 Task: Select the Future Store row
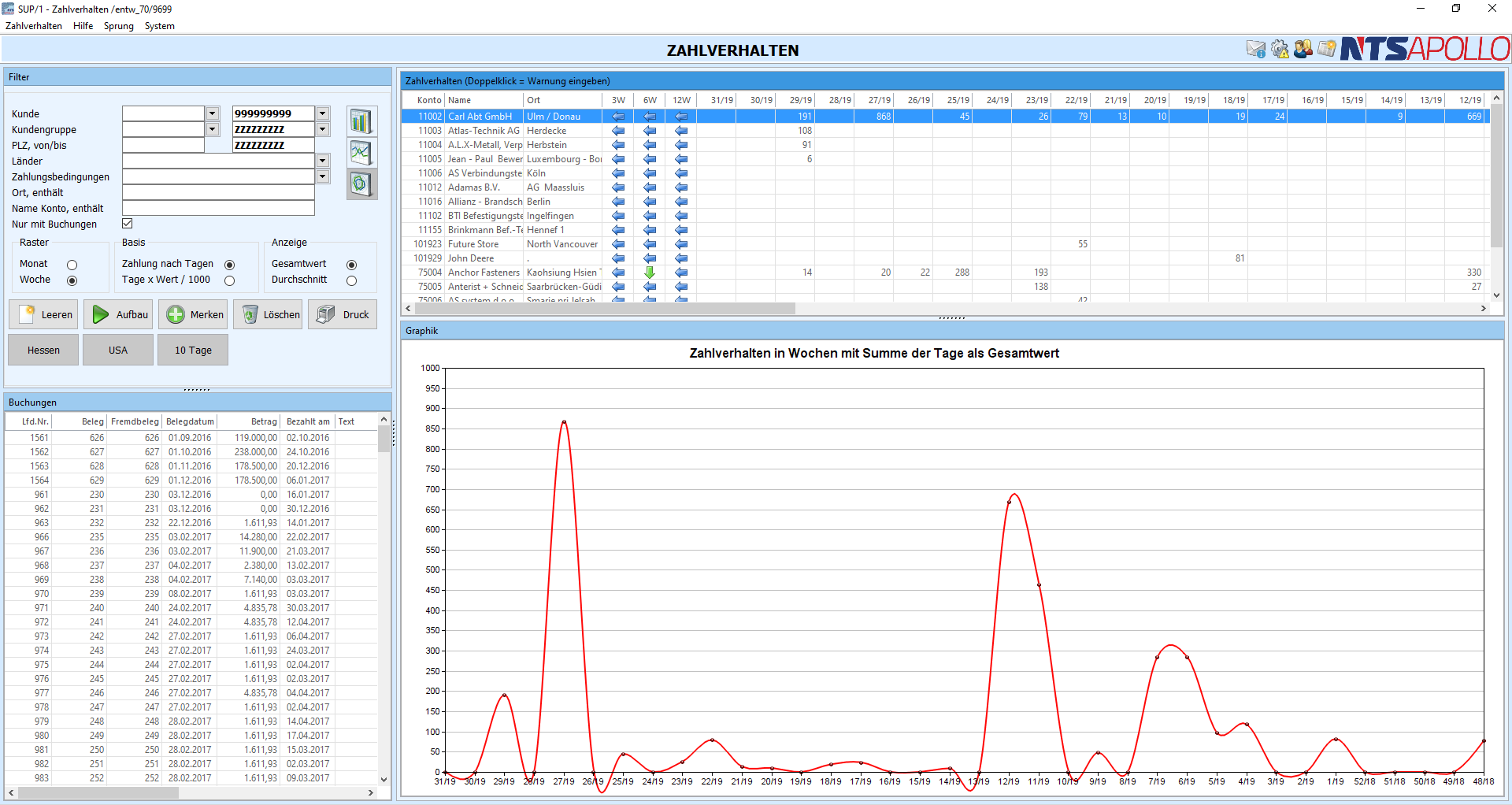coord(945,244)
